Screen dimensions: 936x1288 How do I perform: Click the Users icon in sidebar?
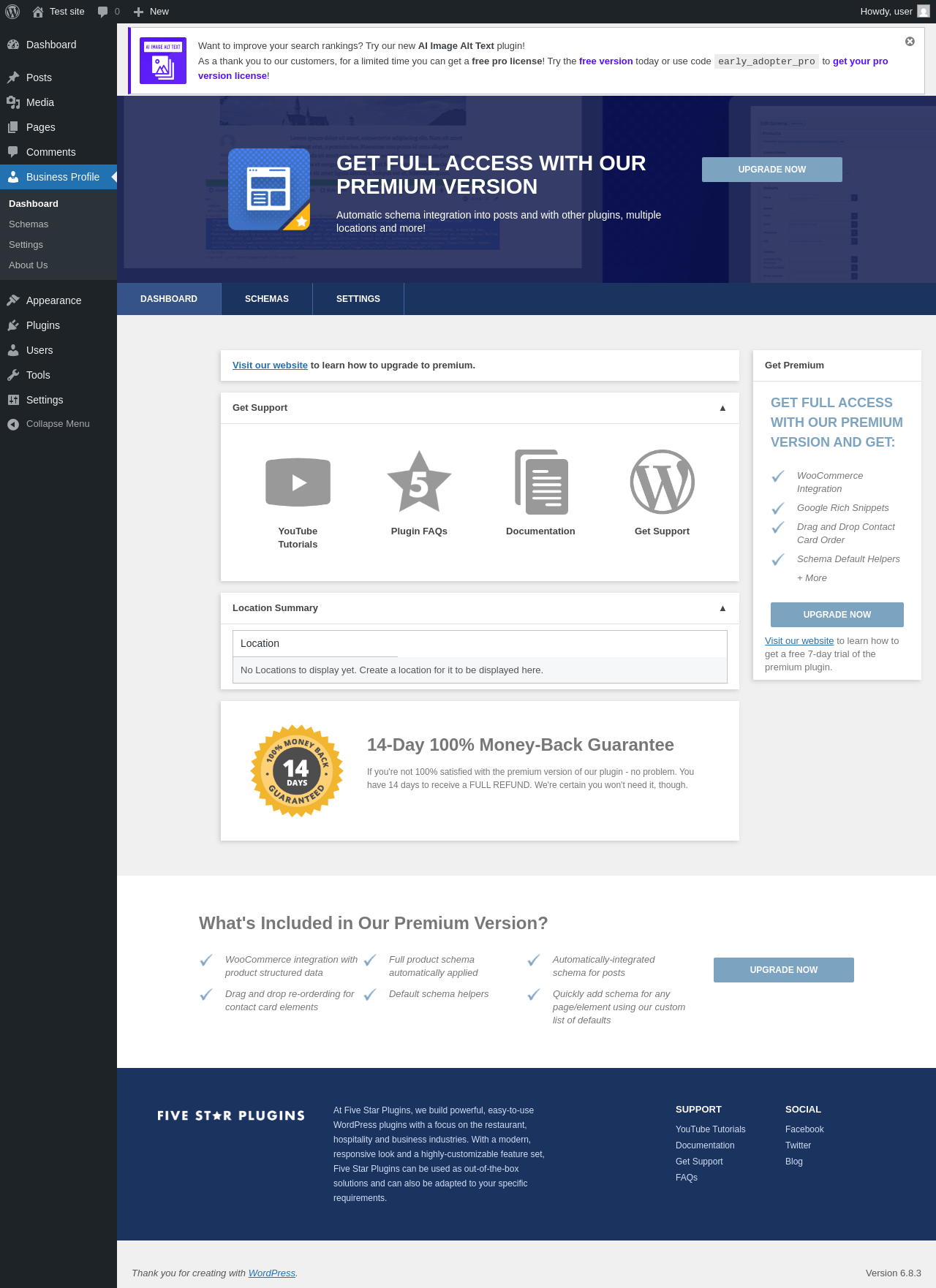coord(13,350)
